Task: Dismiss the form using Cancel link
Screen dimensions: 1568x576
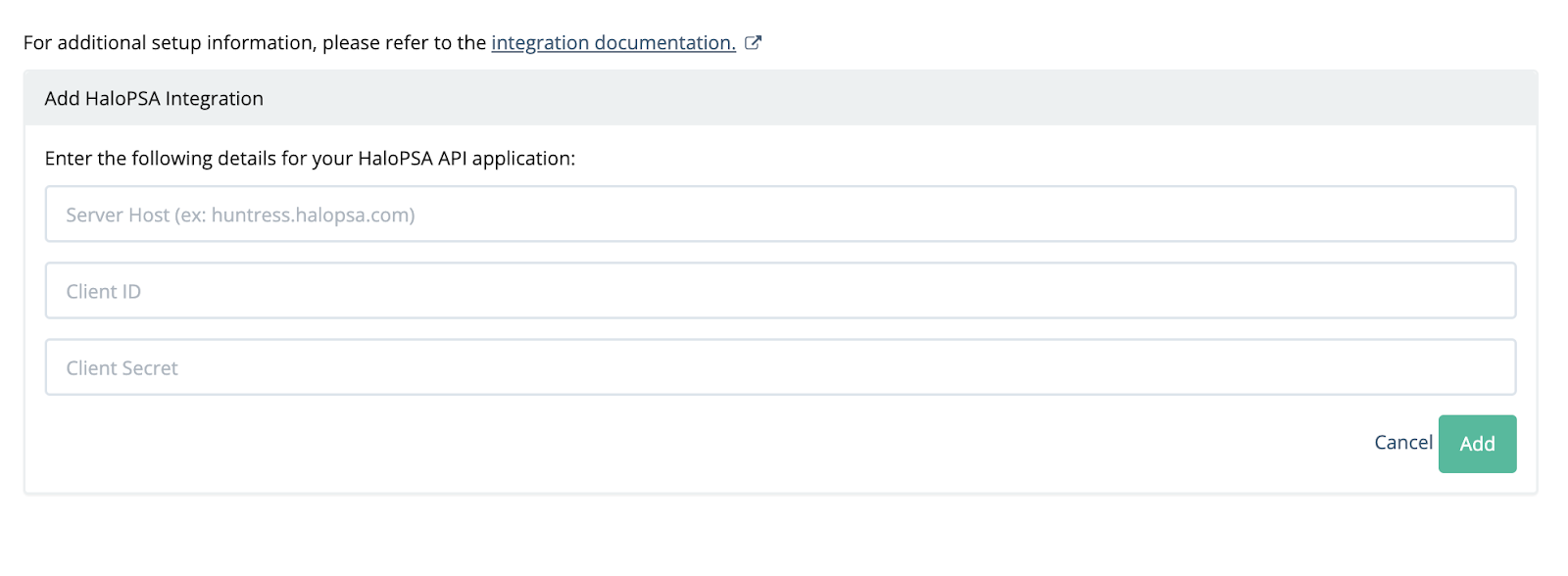Action: [x=1403, y=443]
